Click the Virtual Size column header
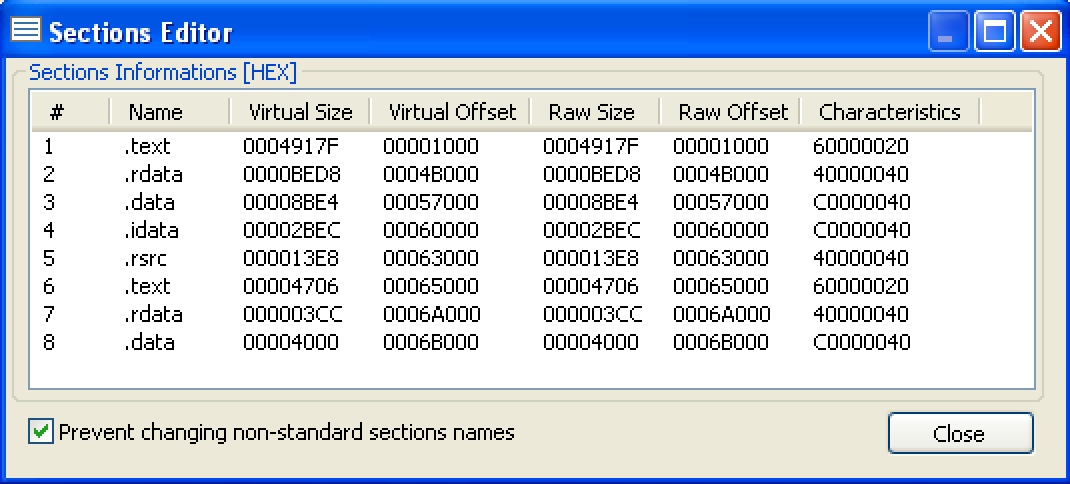This screenshot has height=484, width=1070. (x=300, y=112)
